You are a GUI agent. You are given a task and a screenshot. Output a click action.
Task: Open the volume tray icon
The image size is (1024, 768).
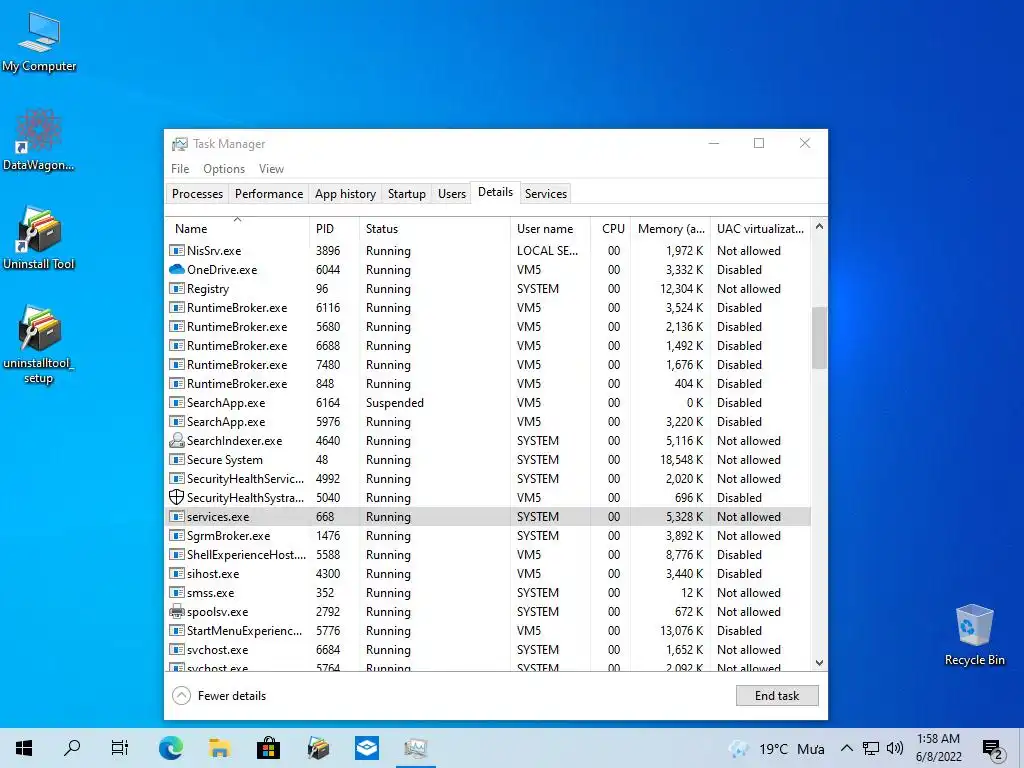coord(895,748)
